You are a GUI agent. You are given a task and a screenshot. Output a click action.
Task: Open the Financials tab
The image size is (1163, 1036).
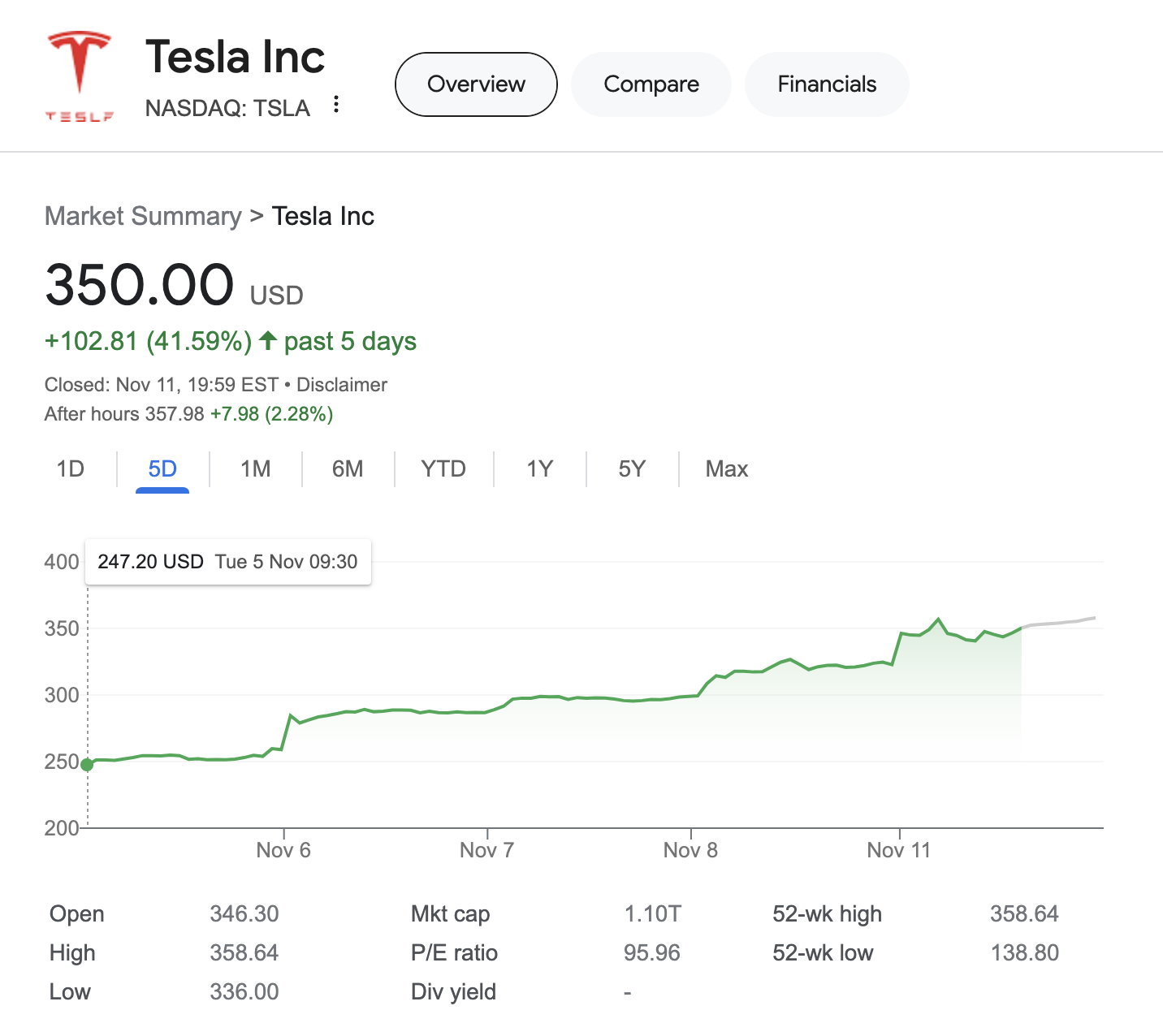pos(827,84)
